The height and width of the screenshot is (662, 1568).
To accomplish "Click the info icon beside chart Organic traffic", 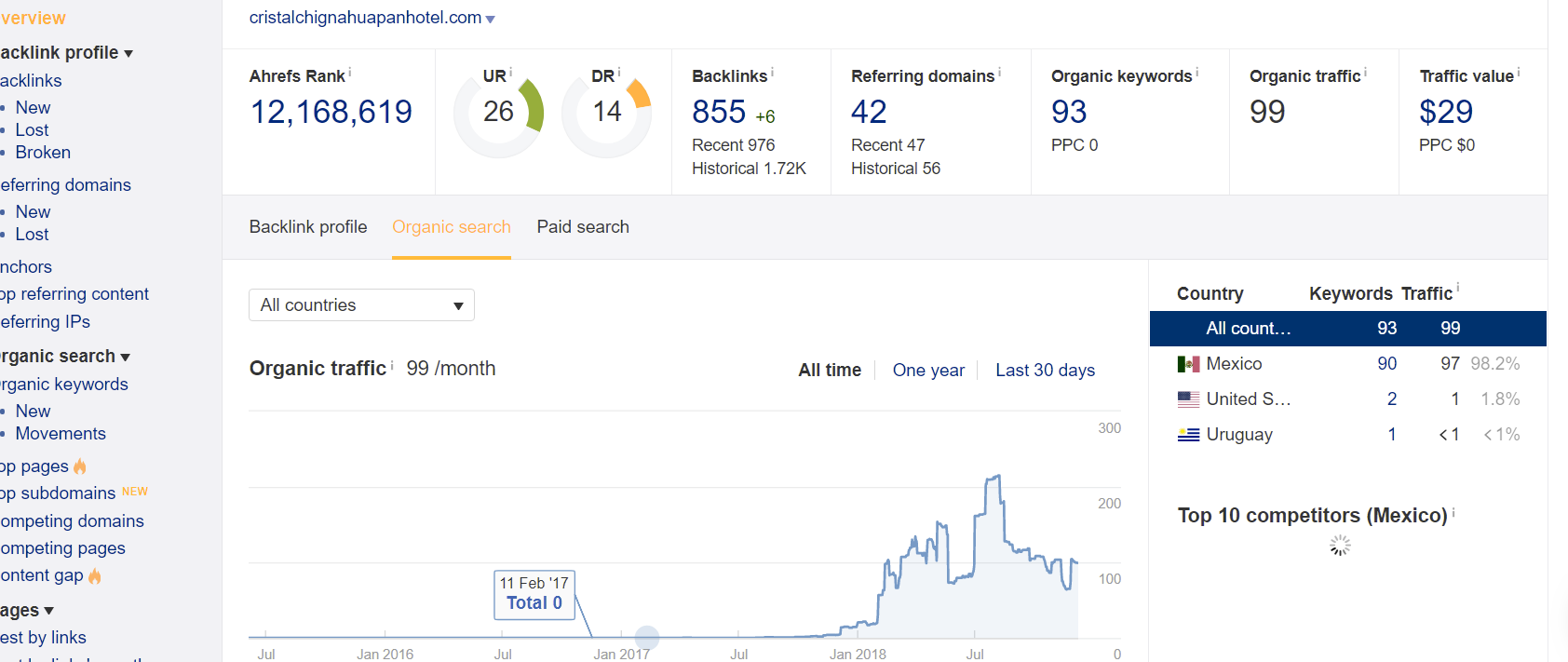I will pyautogui.click(x=392, y=365).
